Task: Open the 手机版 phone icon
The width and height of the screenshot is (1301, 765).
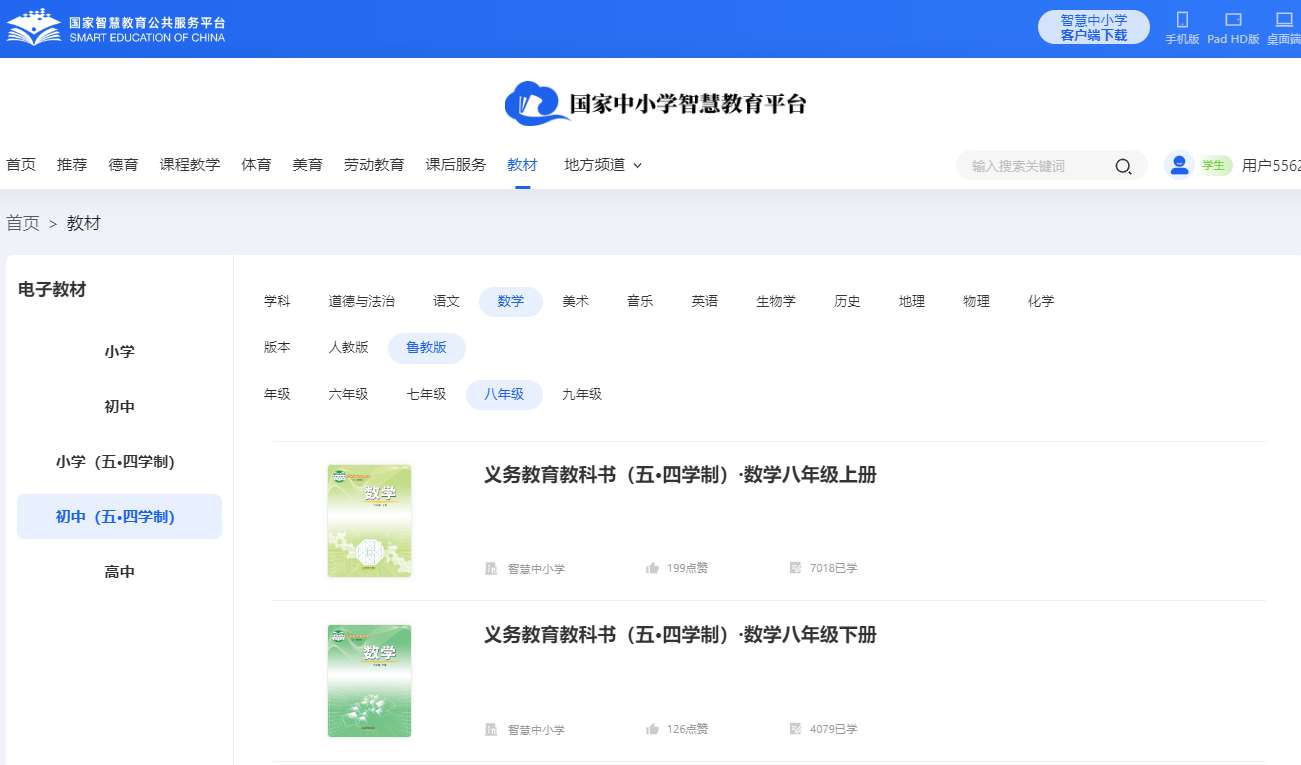Action: 1182,20
